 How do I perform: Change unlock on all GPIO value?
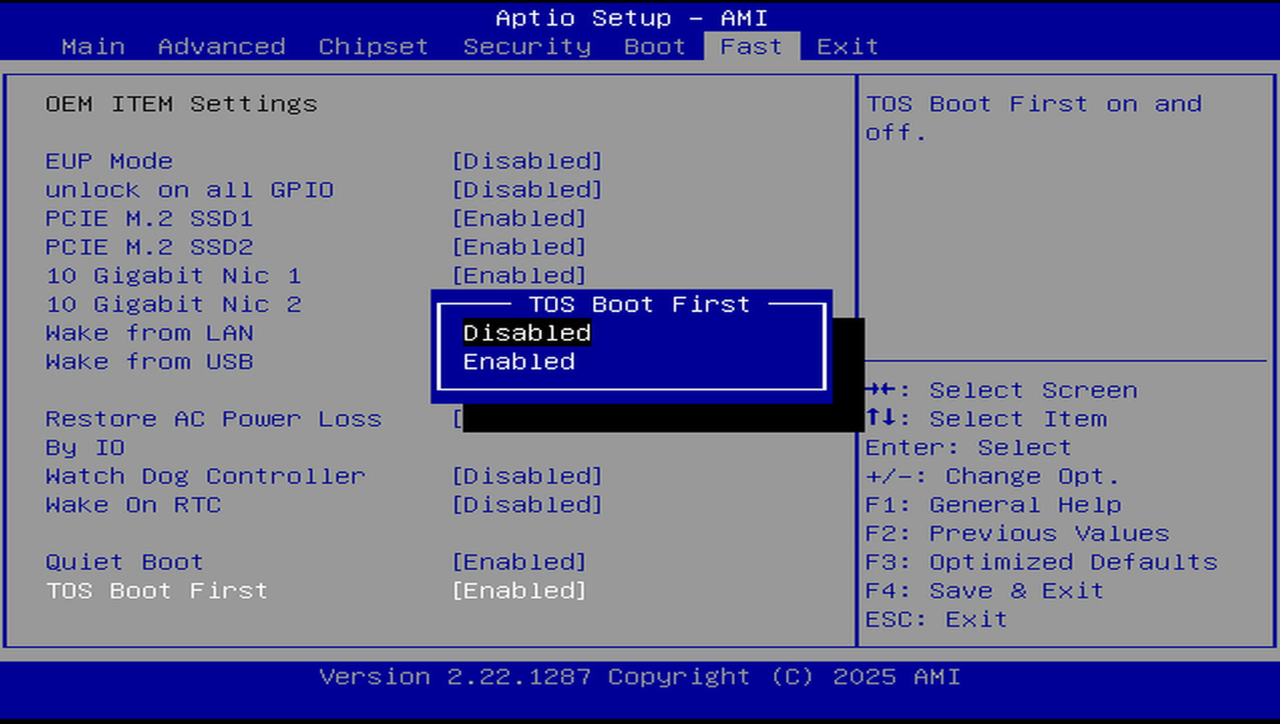pos(527,190)
